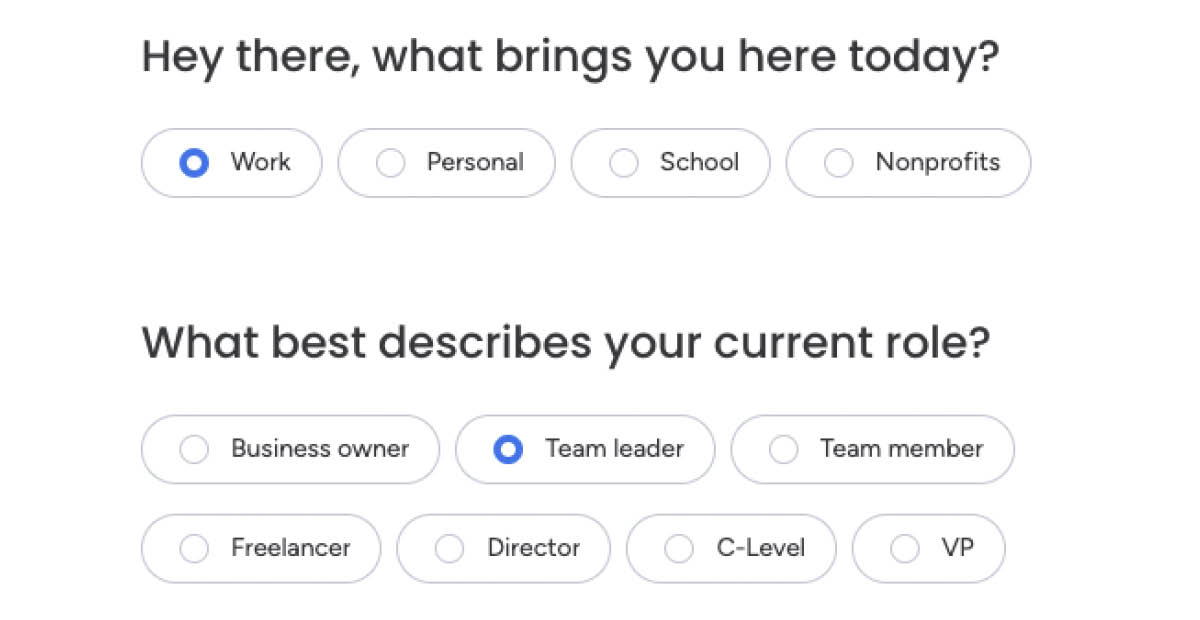Click the 'School' label text
1200x620 pixels.
click(699, 162)
